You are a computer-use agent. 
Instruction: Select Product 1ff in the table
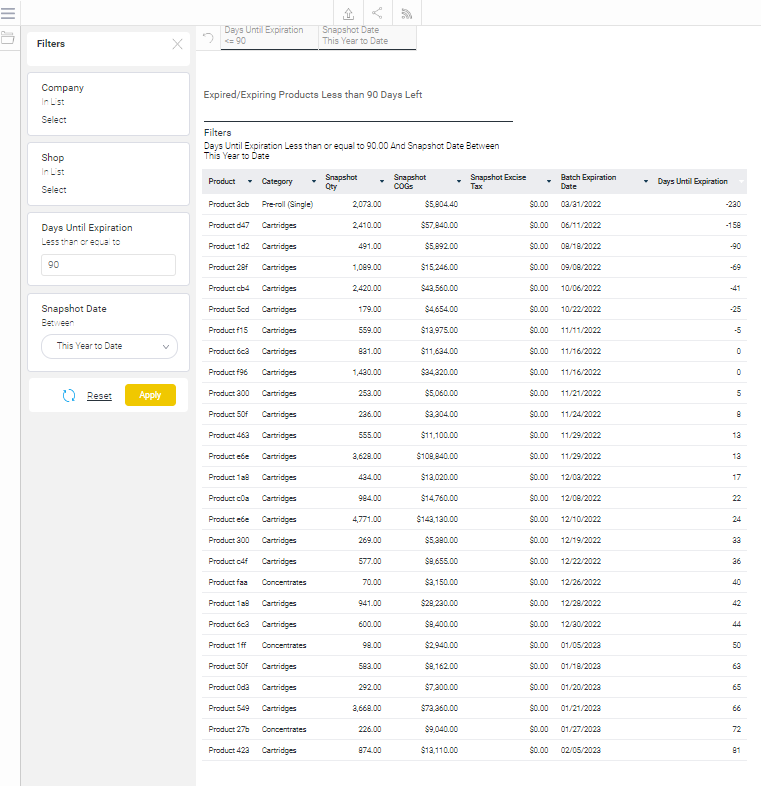227,646
